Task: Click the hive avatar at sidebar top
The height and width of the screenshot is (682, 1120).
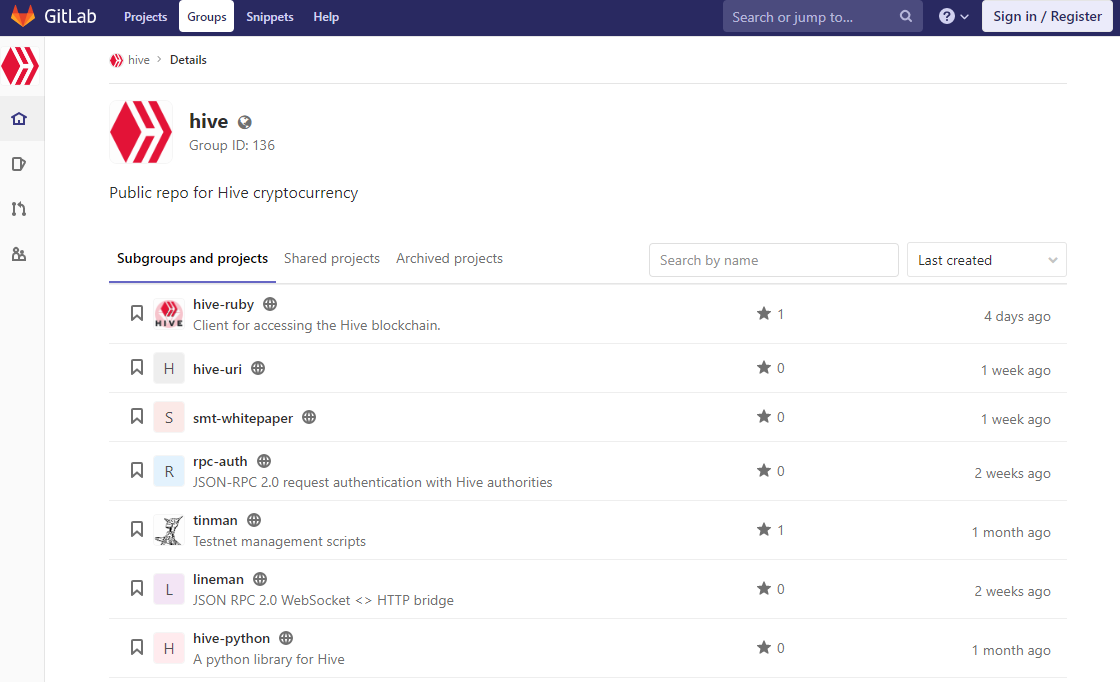Action: coord(20,66)
